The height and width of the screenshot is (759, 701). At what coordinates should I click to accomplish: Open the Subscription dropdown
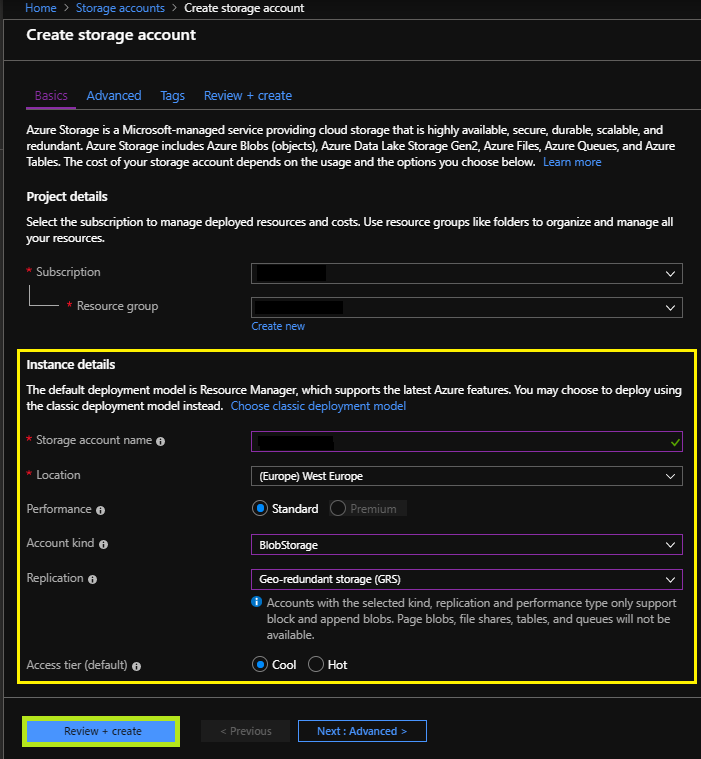point(467,273)
